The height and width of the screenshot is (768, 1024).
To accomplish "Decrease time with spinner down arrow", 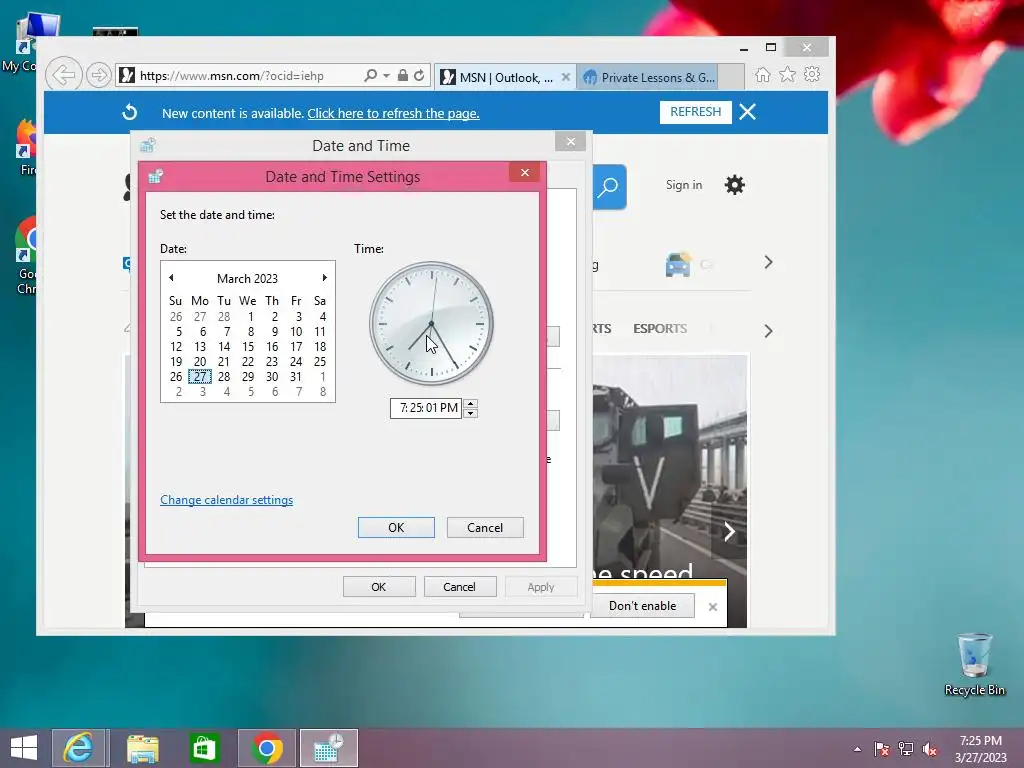I will point(470,413).
